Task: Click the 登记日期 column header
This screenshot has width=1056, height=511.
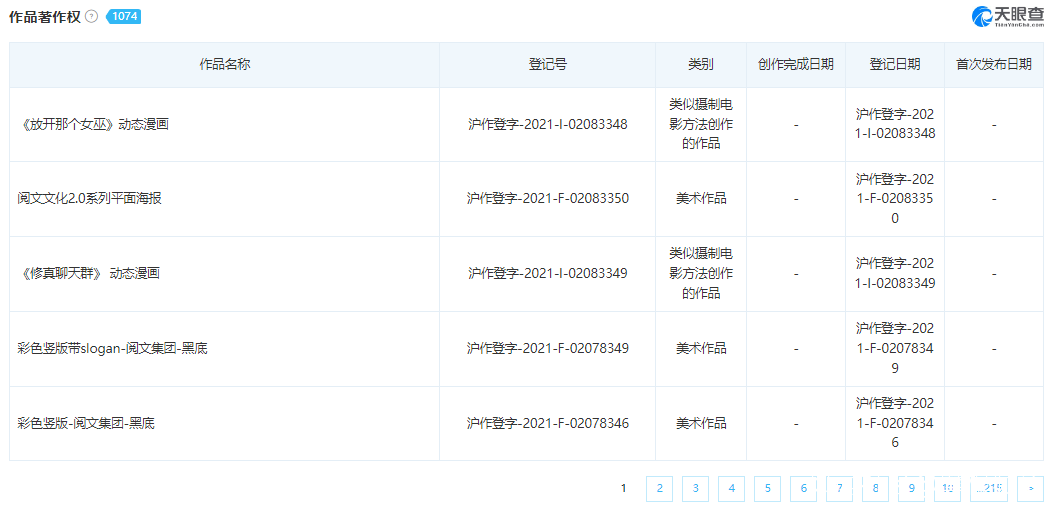Action: click(x=895, y=64)
